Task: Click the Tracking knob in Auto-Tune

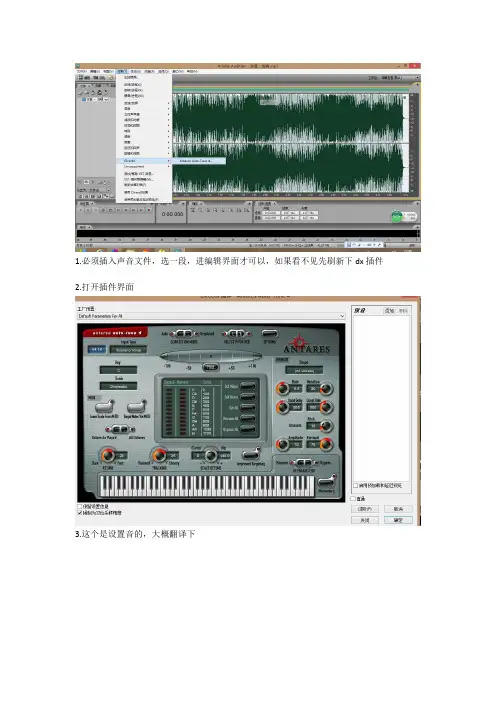Action: point(158,455)
